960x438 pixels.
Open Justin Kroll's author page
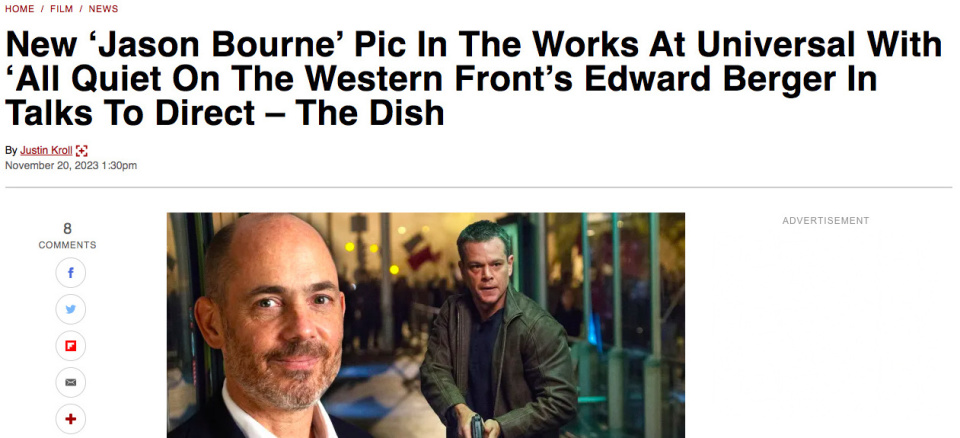(46, 151)
